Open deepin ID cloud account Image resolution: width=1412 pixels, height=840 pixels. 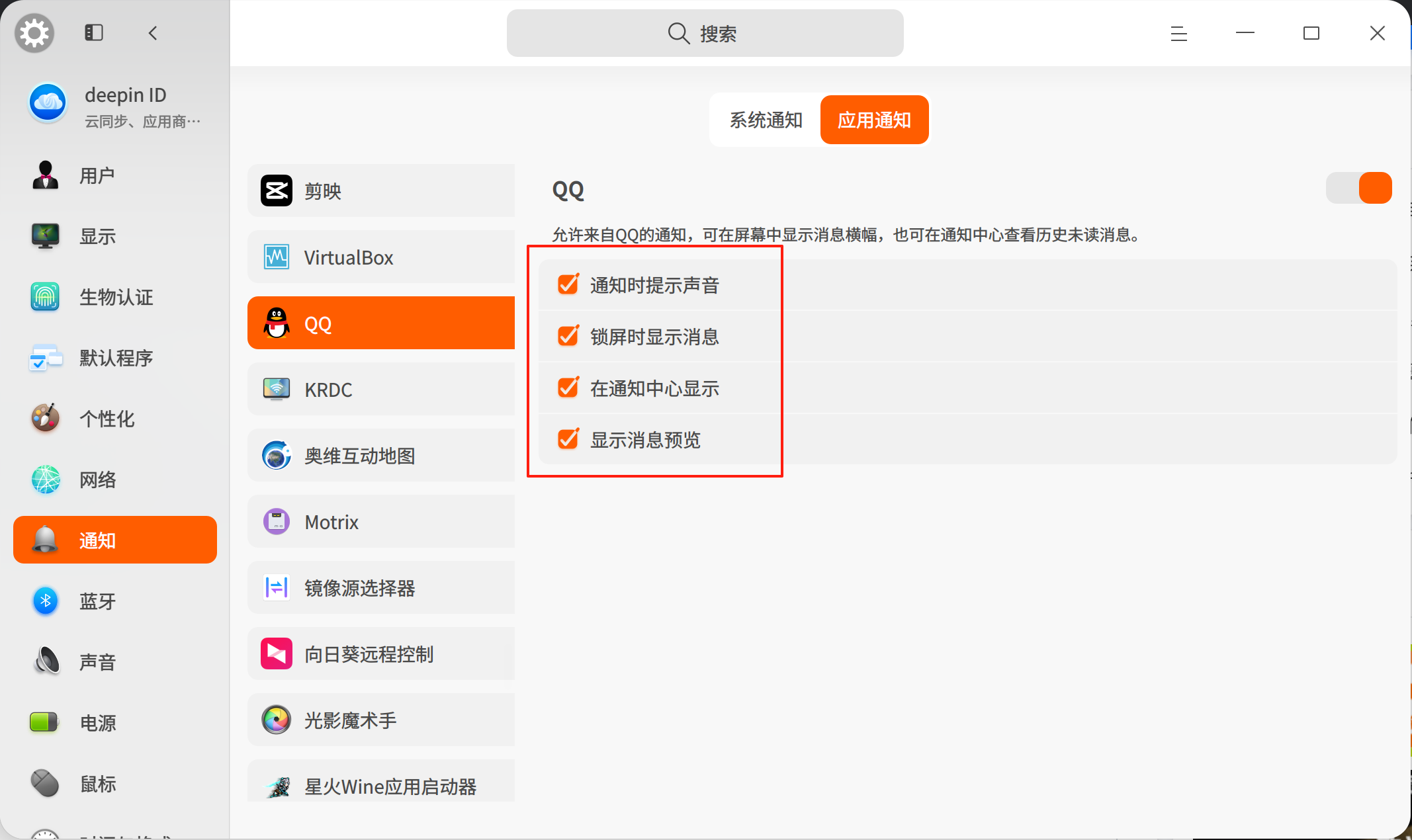coord(115,106)
